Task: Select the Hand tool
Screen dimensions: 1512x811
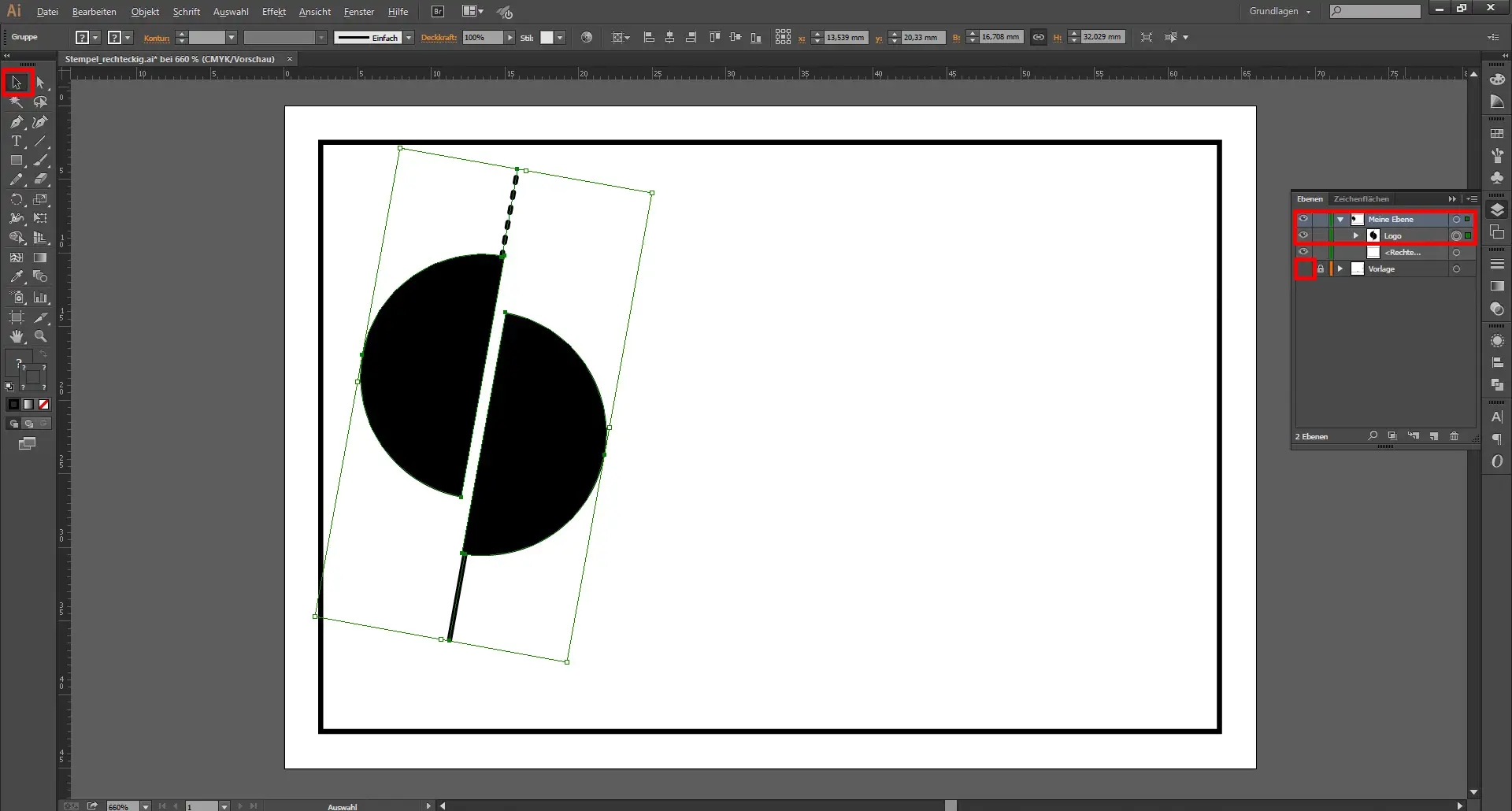Action: [17, 336]
